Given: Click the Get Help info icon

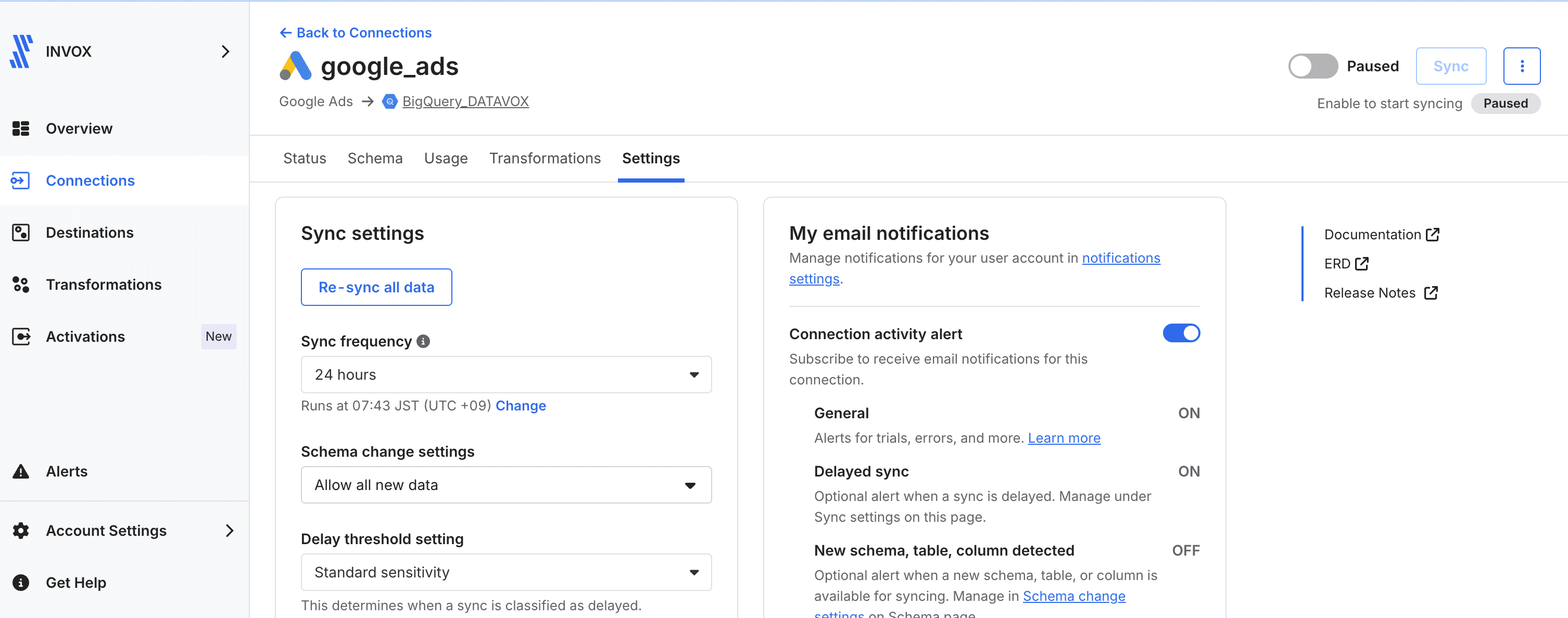Looking at the screenshot, I should click(21, 583).
